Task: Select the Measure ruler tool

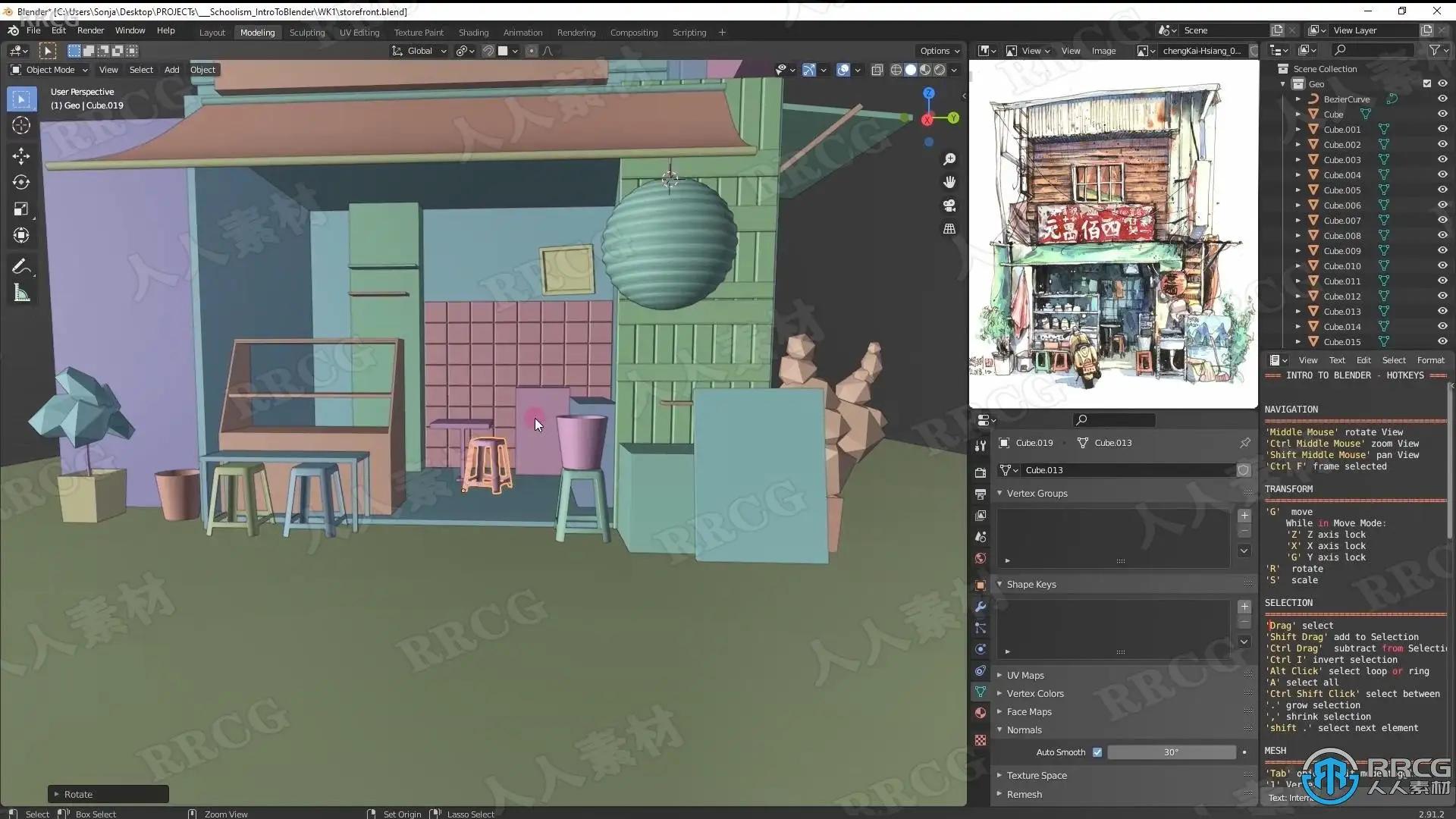Action: [x=21, y=293]
